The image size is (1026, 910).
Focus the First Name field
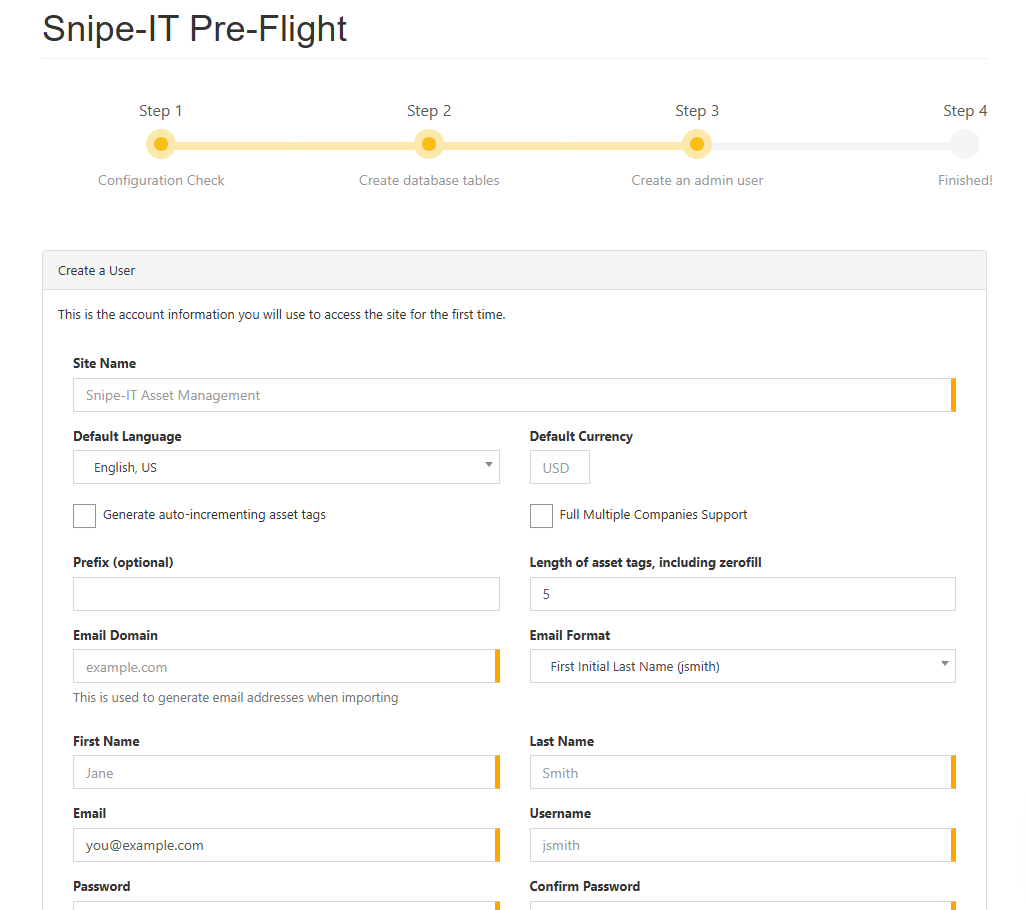tap(284, 773)
